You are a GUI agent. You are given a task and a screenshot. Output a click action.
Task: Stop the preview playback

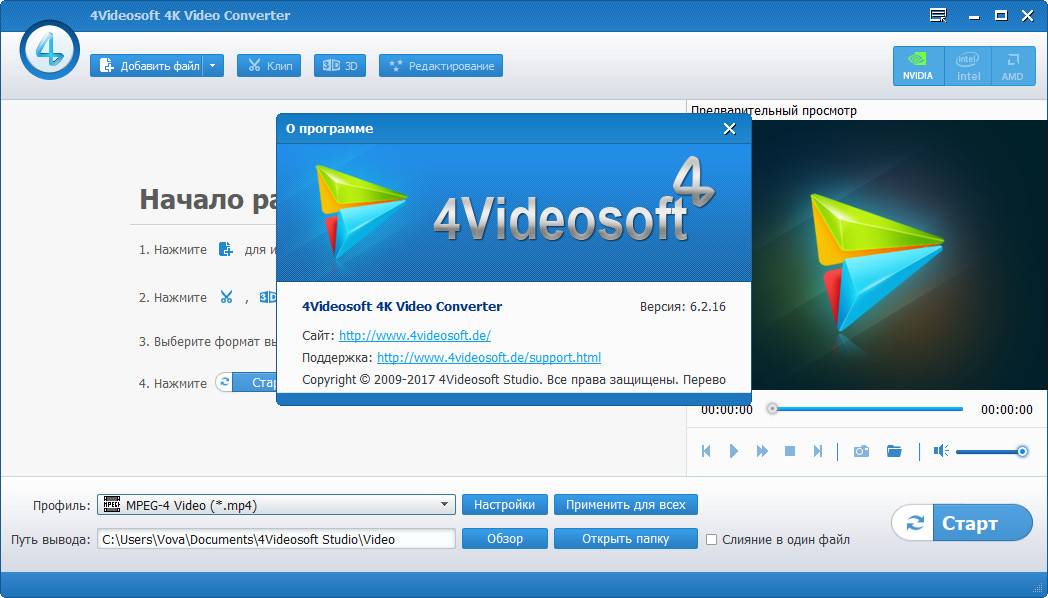pyautogui.click(x=790, y=452)
